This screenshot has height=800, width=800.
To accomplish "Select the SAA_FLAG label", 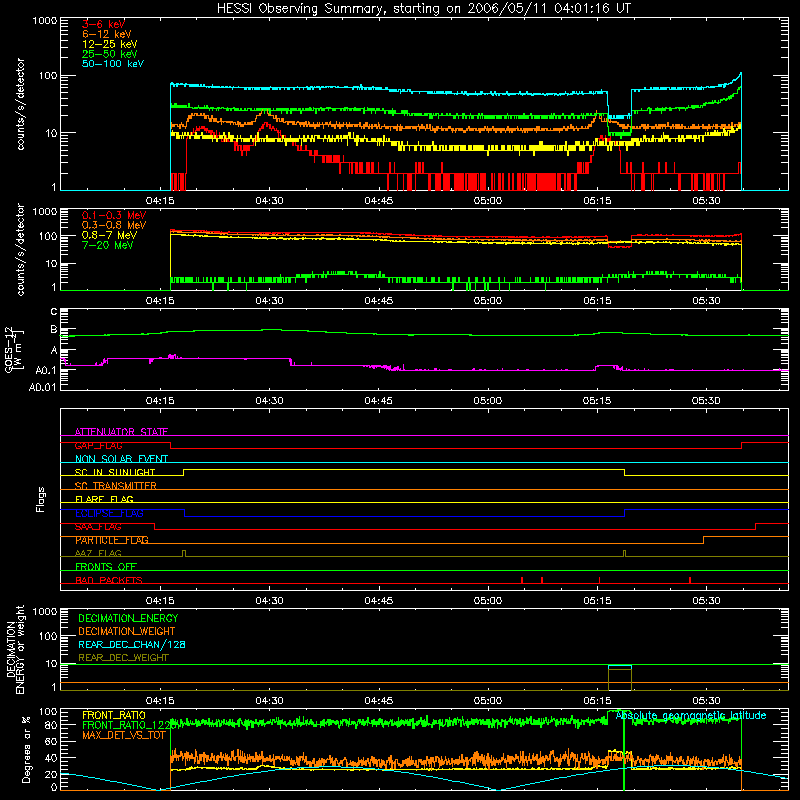I will coord(98,527).
